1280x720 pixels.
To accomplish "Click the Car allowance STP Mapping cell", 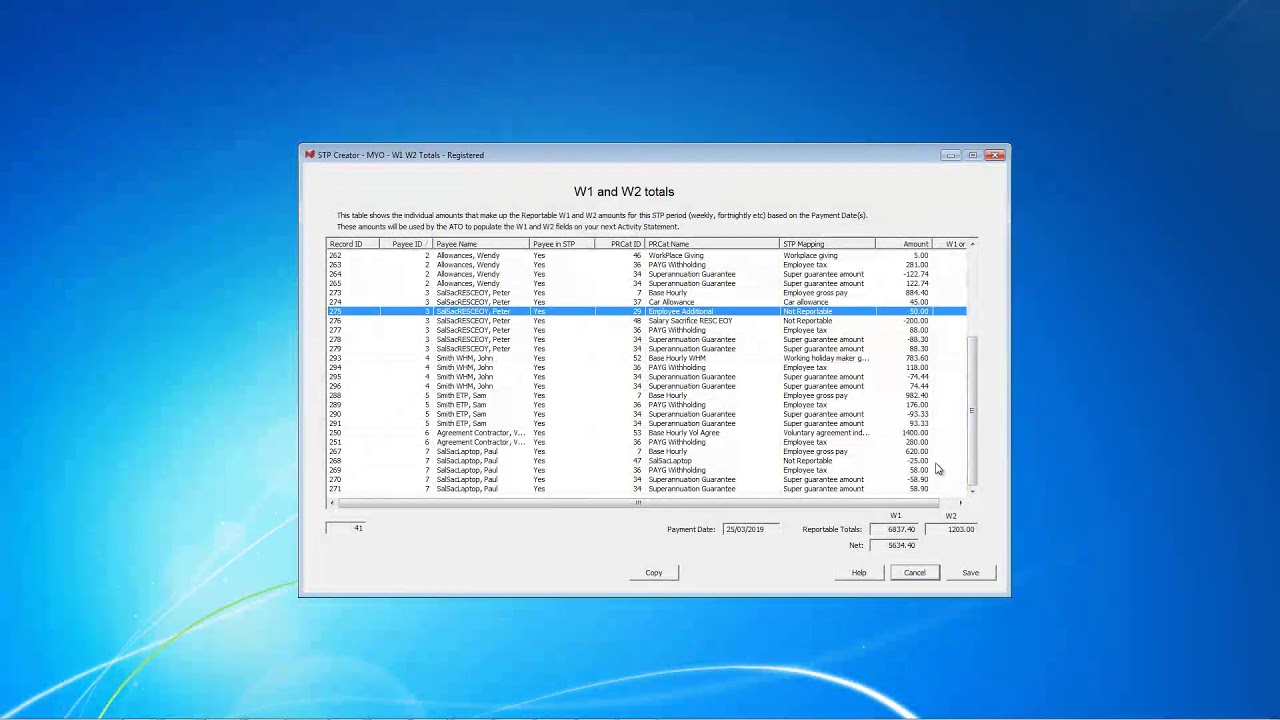I will pyautogui.click(x=805, y=302).
